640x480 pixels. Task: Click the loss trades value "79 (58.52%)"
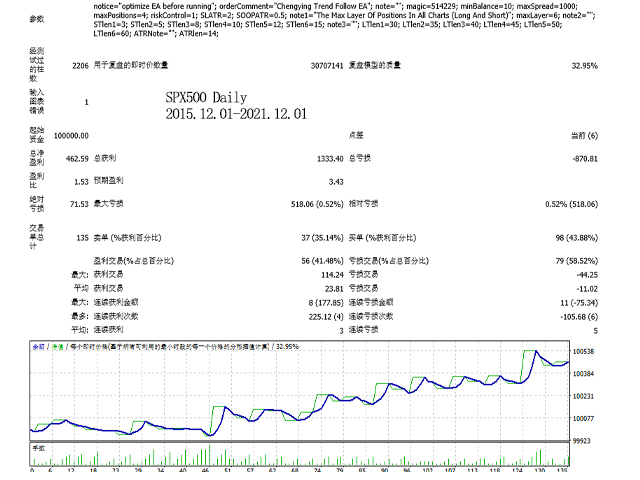[577, 261]
